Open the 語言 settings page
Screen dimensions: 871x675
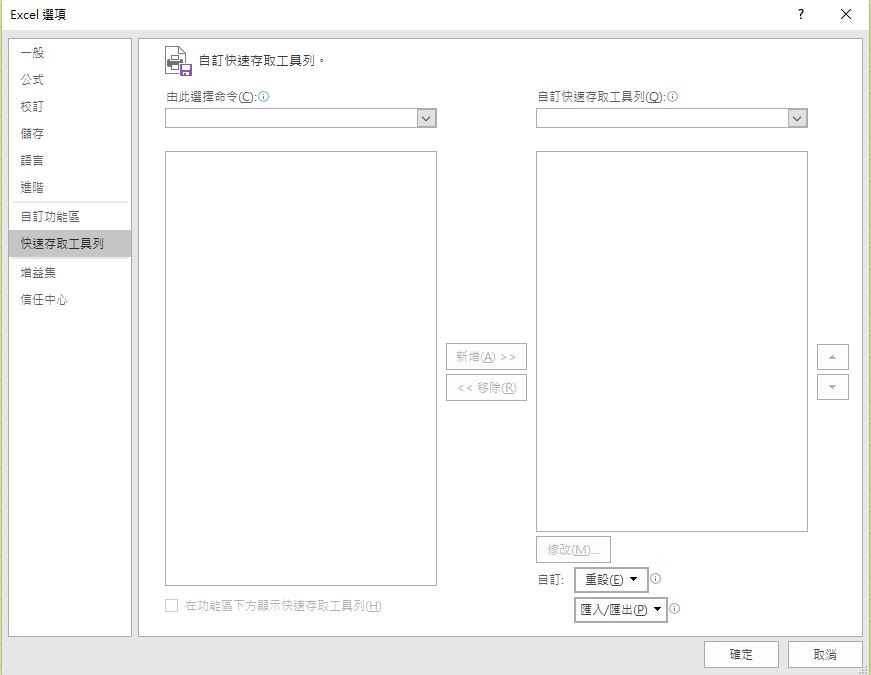click(69, 161)
